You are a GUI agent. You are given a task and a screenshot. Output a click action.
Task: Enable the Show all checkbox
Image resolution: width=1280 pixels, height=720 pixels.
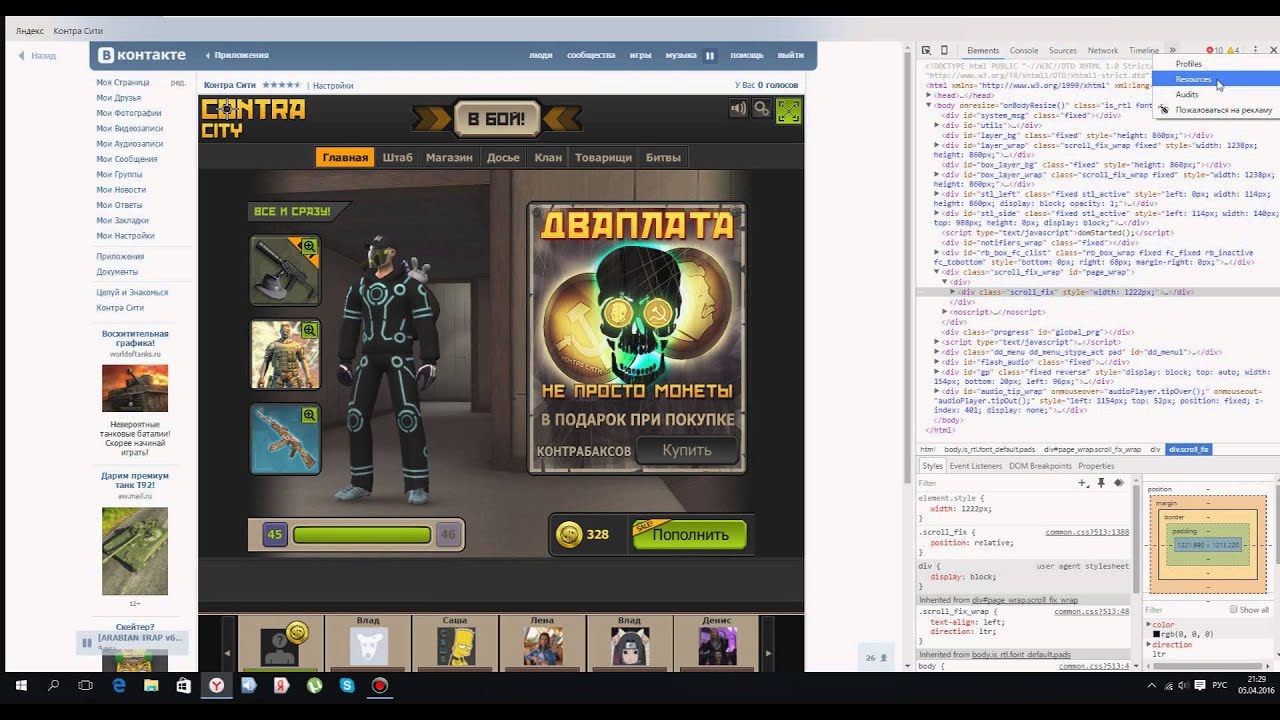click(x=1233, y=609)
